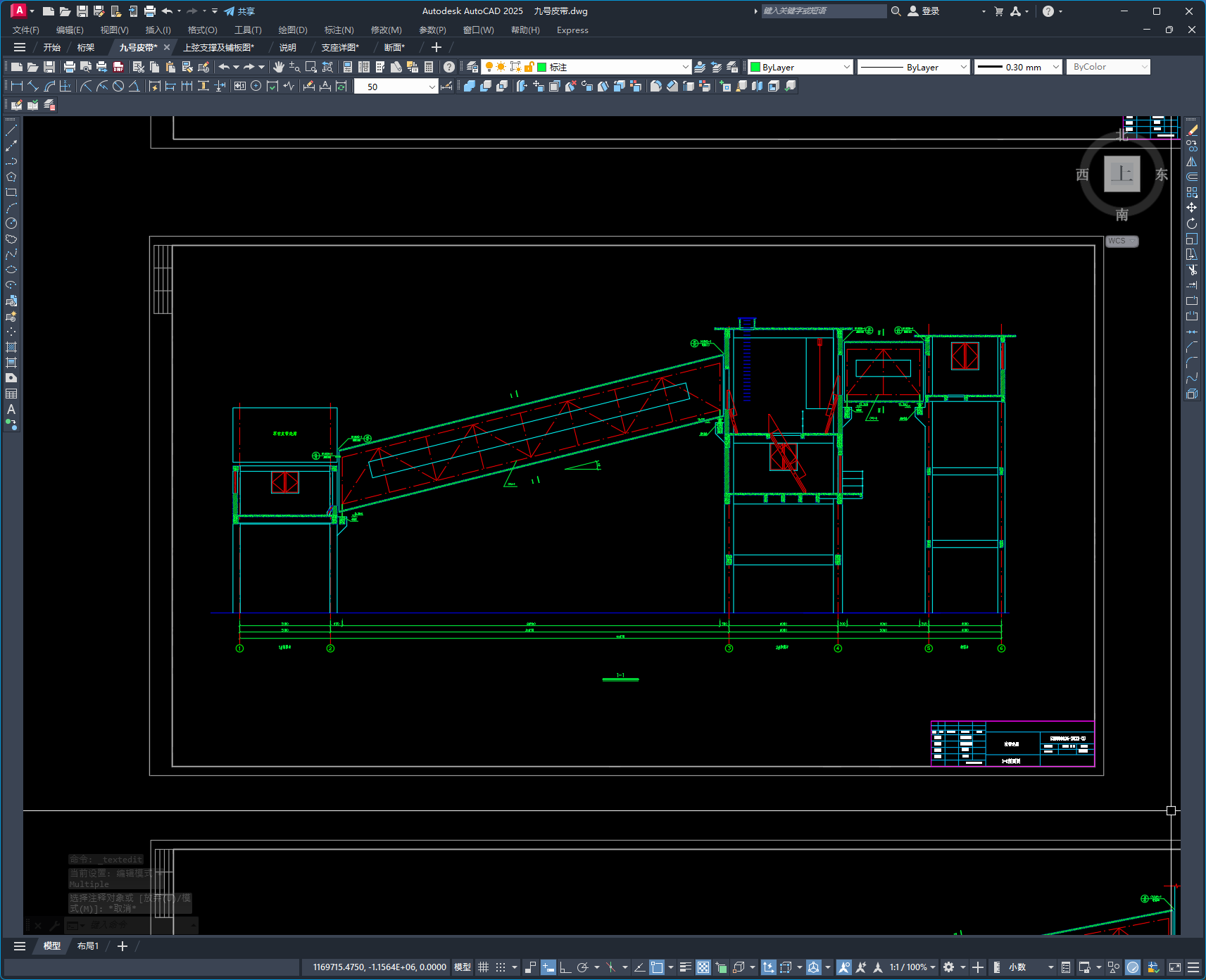Click the Center Mark dimension tool
Screen dimensions: 1206x980
(x=256, y=86)
